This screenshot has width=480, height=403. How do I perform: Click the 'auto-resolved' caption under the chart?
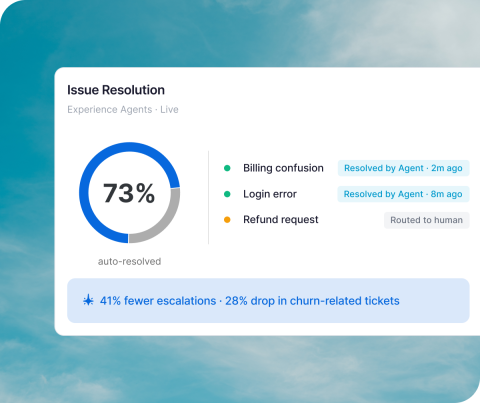[129, 261]
